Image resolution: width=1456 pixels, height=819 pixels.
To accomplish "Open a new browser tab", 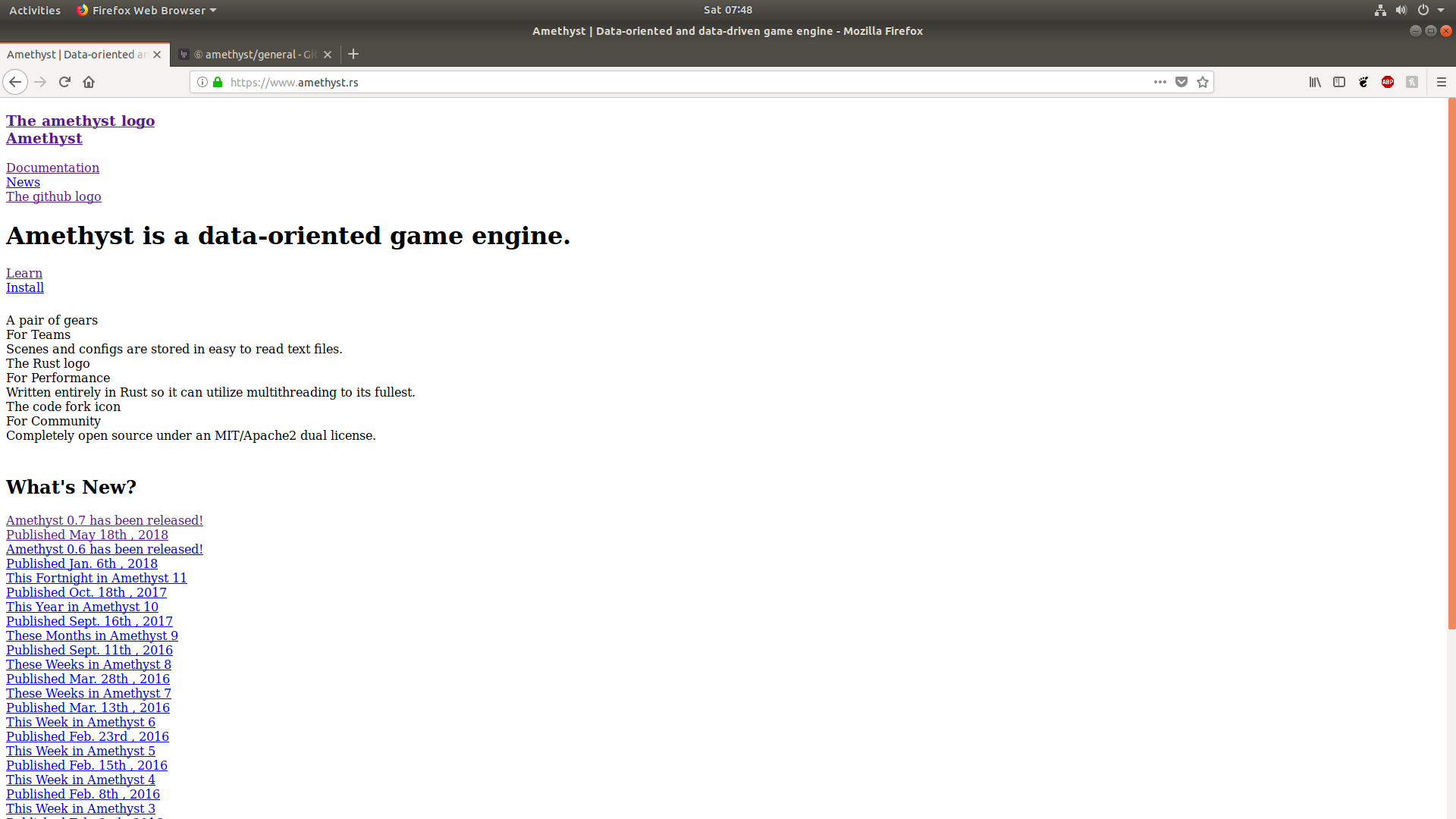I will tap(353, 54).
